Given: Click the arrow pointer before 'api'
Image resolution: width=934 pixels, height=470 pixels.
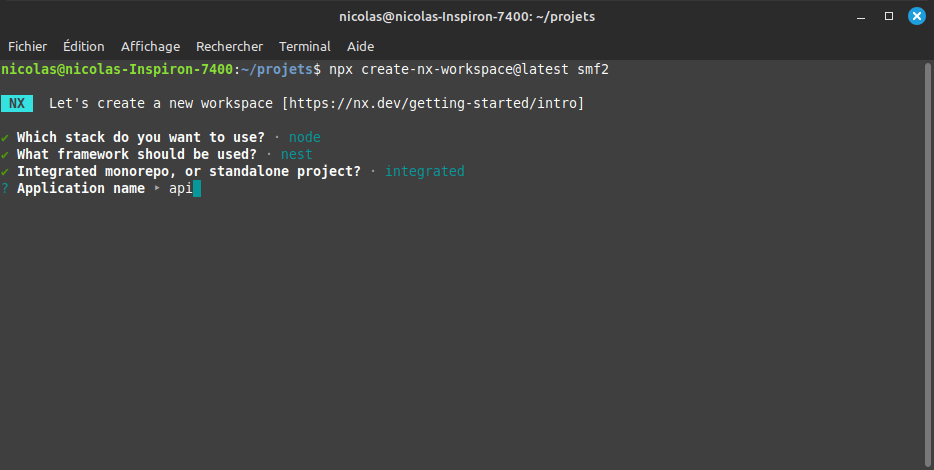Looking at the screenshot, I should (x=157, y=188).
